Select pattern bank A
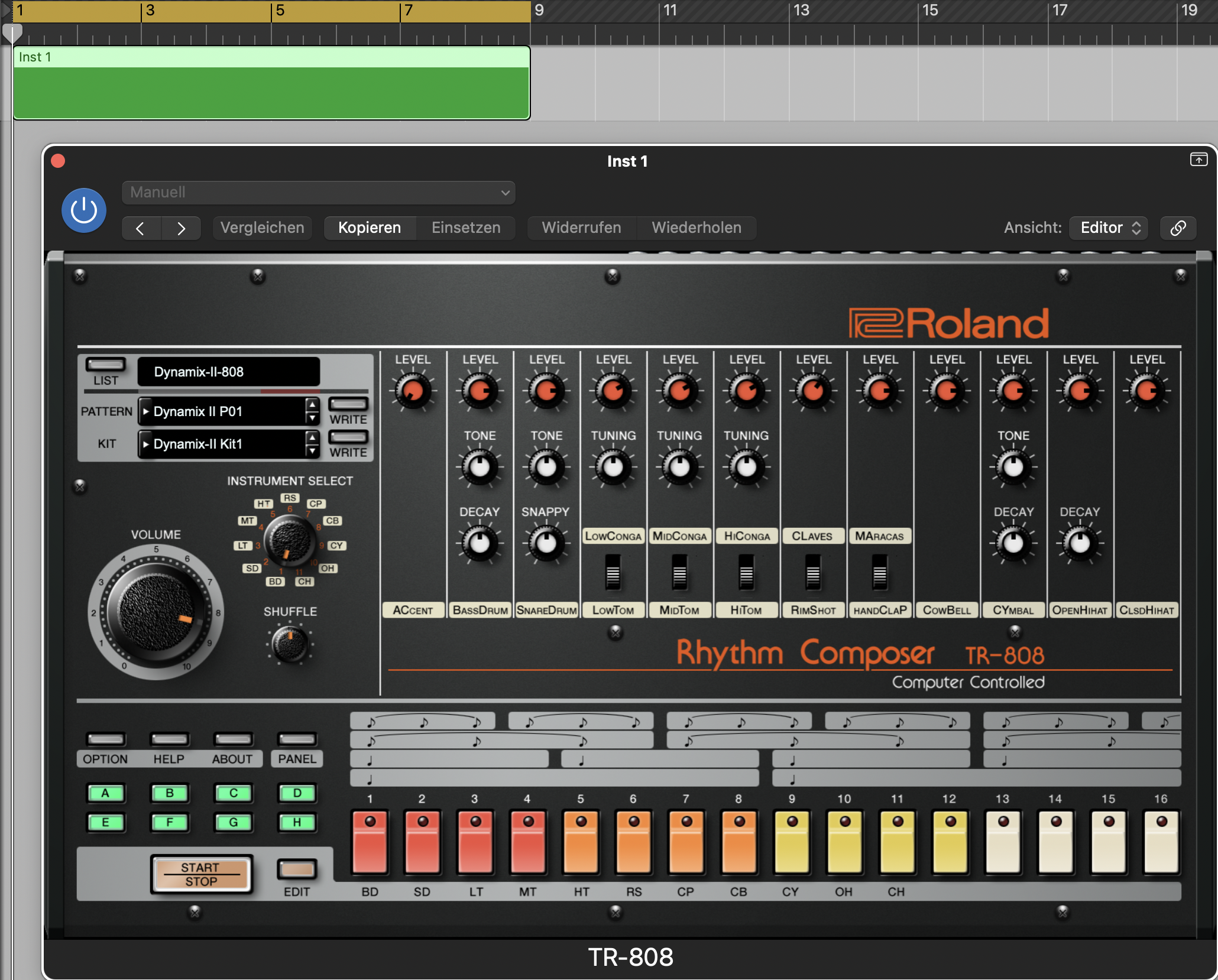This screenshot has width=1218, height=980. 105,793
